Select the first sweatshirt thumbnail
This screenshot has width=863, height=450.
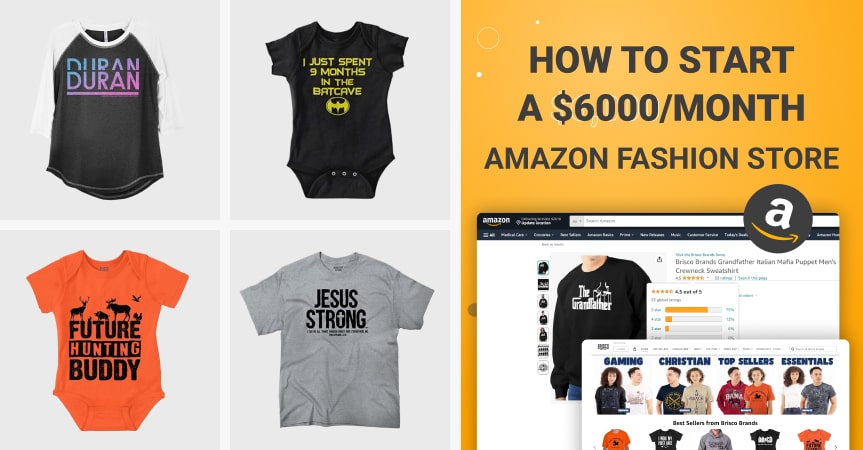[543, 268]
